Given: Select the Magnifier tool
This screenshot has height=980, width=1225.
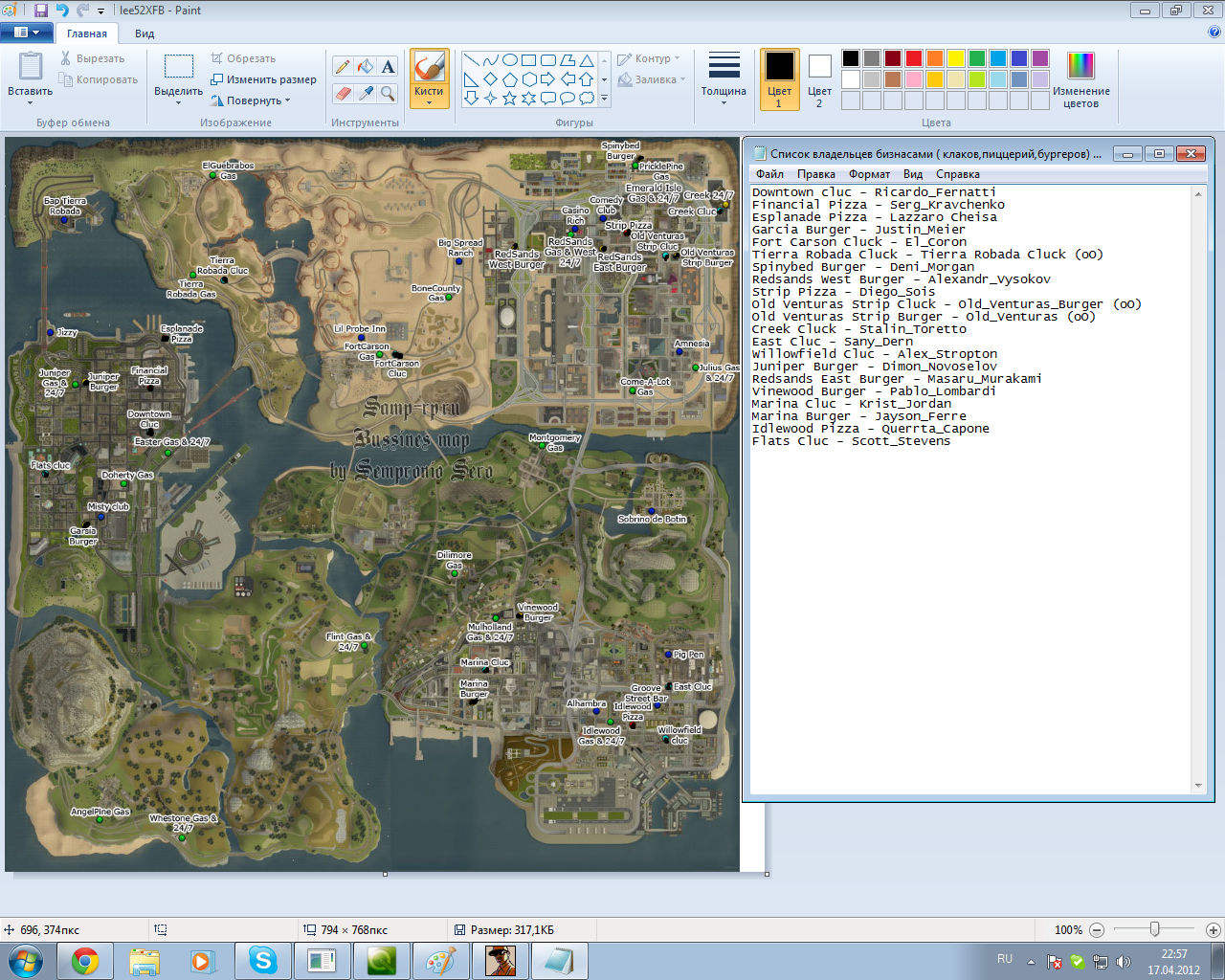Looking at the screenshot, I should click(388, 93).
